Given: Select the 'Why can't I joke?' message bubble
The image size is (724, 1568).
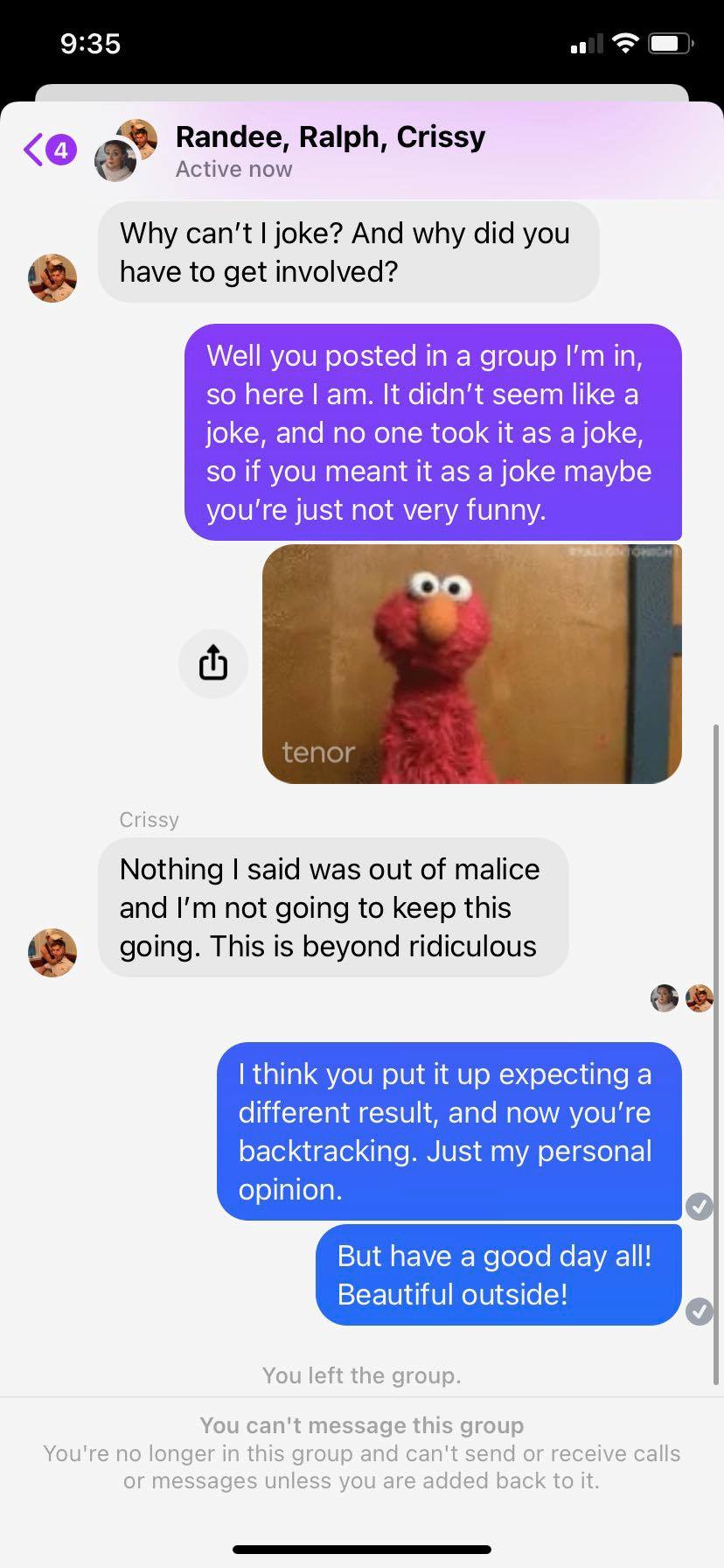Looking at the screenshot, I should 348,252.
